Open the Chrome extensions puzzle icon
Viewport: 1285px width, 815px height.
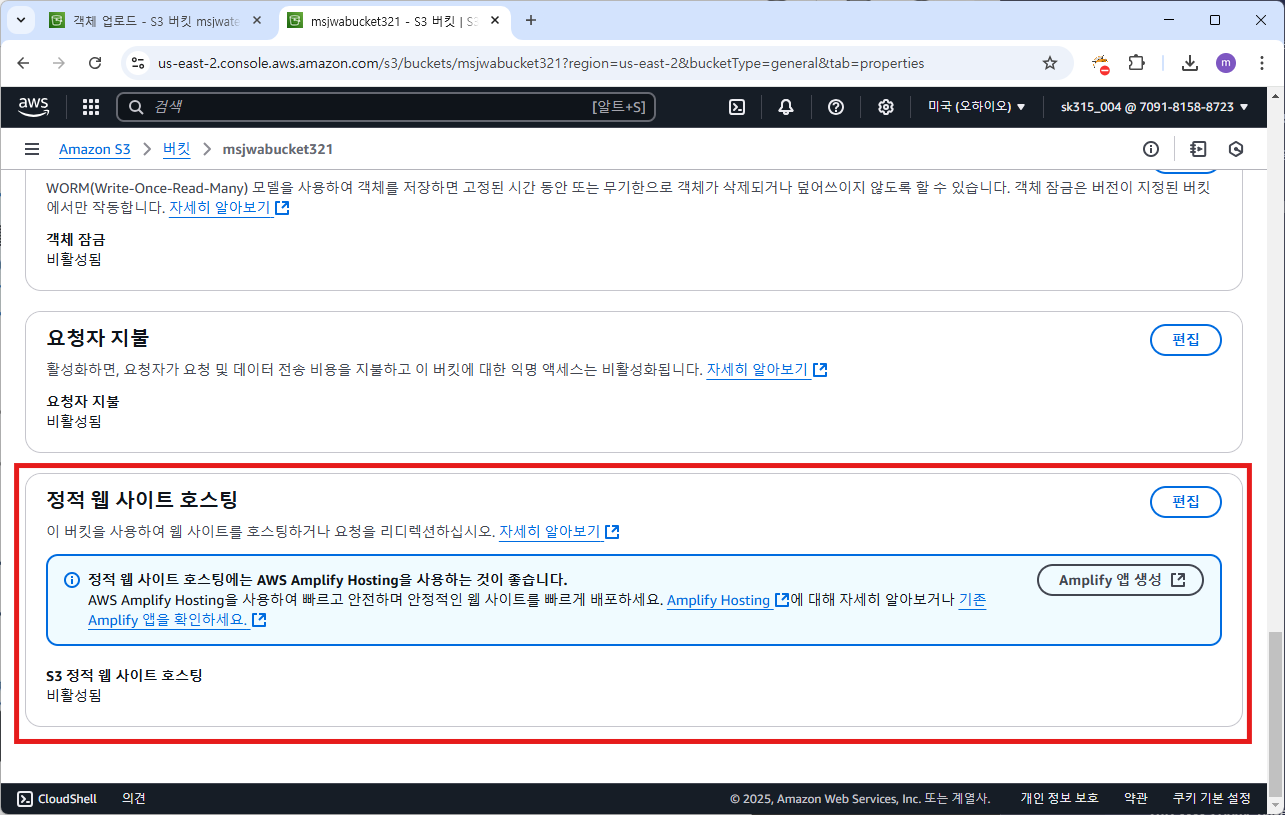click(x=1136, y=63)
